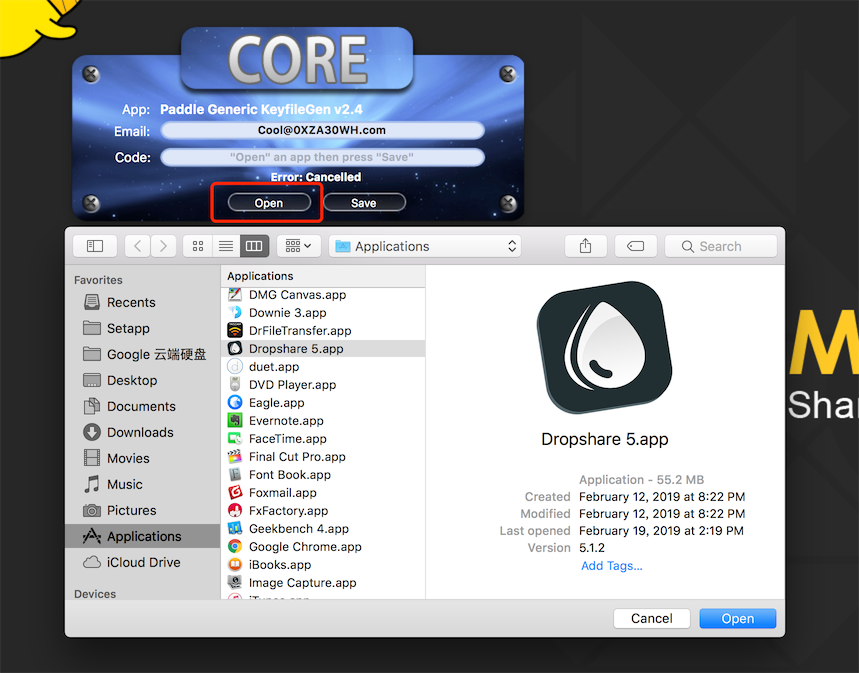This screenshot has width=859, height=673.
Task: Click the Add Tags… link
Action: (611, 566)
